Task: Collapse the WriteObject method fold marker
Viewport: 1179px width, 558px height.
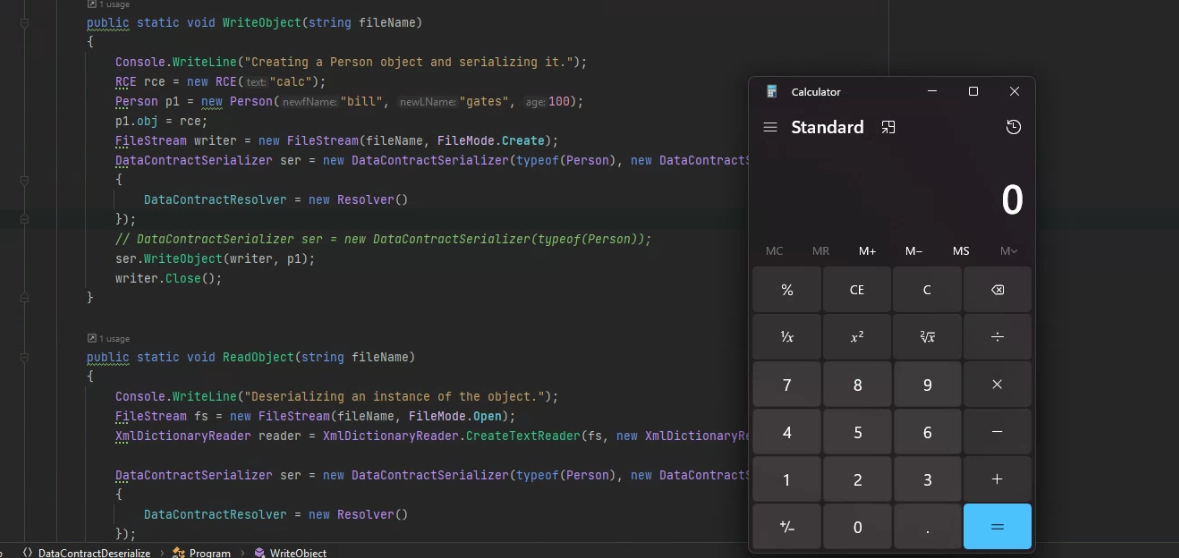Action: (x=25, y=23)
